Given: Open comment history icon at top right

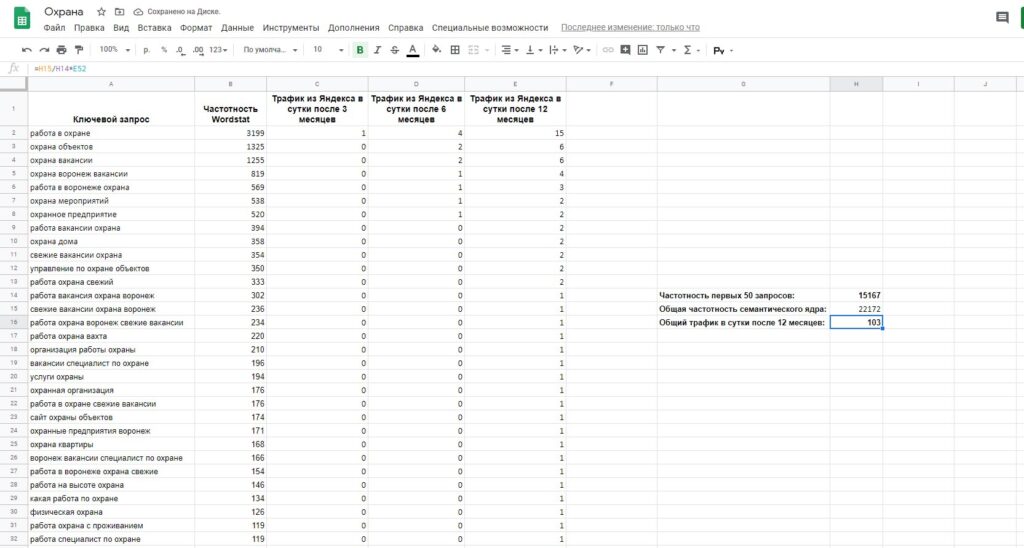Looking at the screenshot, I should (1002, 18).
